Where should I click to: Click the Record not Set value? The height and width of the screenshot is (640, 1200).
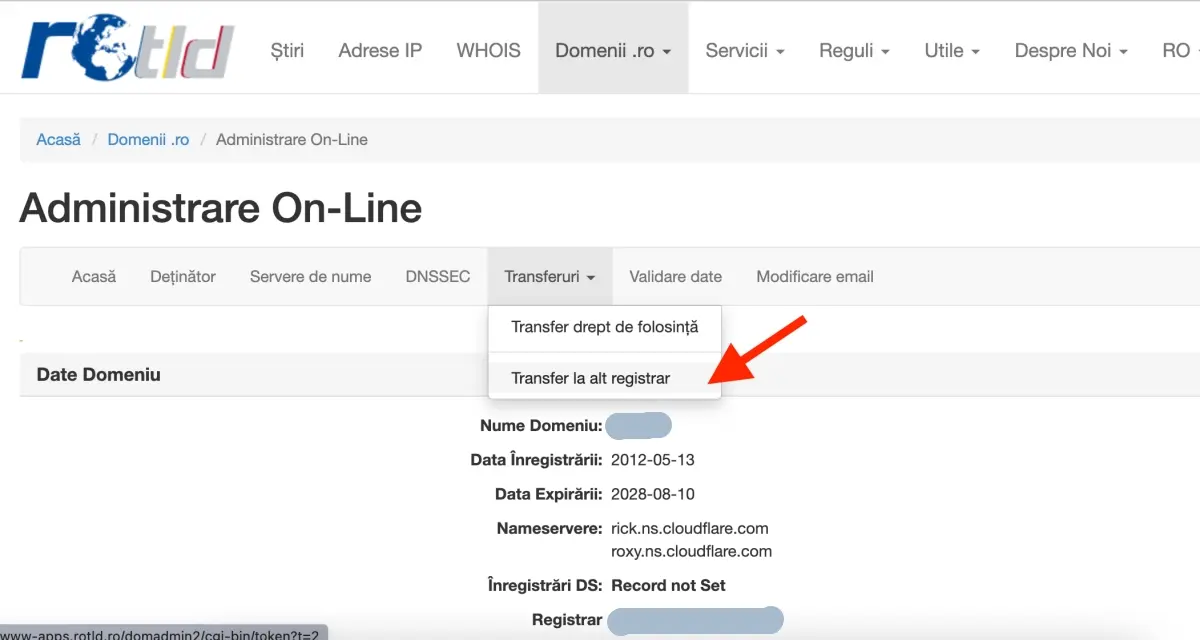pyautogui.click(x=669, y=585)
